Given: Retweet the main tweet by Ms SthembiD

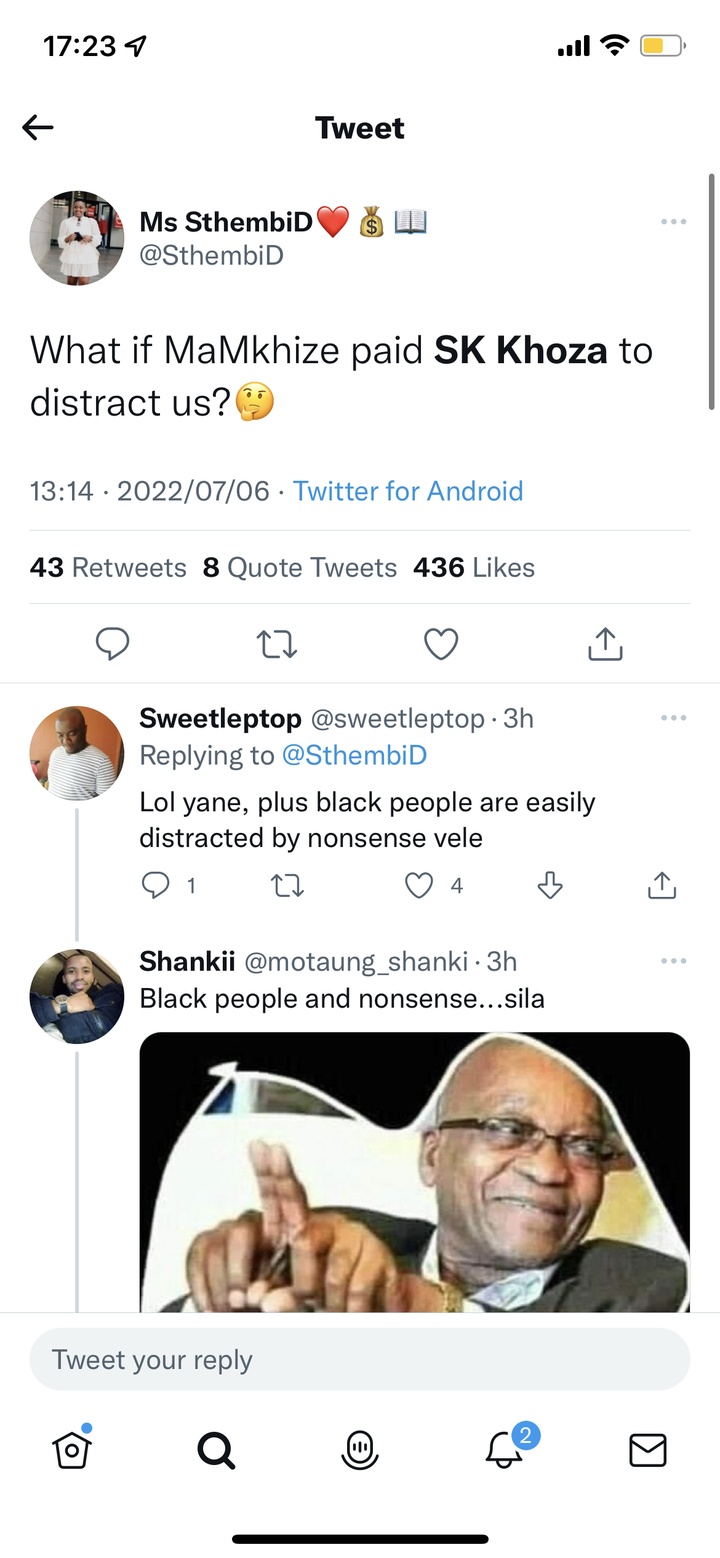Looking at the screenshot, I should pyautogui.click(x=277, y=645).
